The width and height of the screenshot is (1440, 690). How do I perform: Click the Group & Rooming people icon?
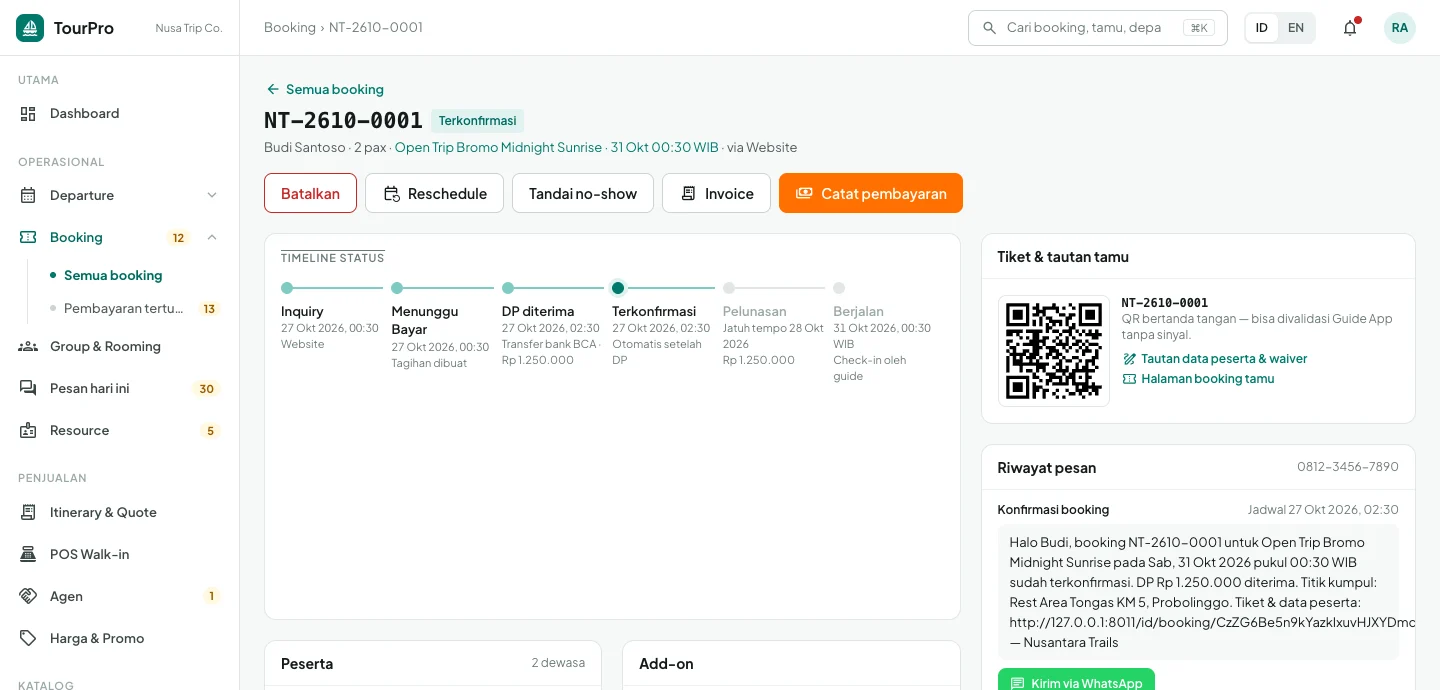(28, 347)
